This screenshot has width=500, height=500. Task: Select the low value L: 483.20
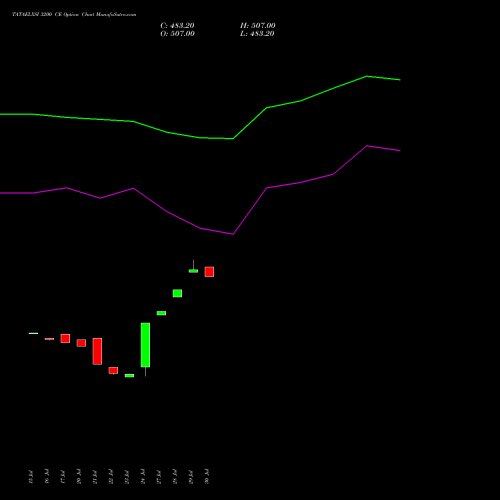257,34
